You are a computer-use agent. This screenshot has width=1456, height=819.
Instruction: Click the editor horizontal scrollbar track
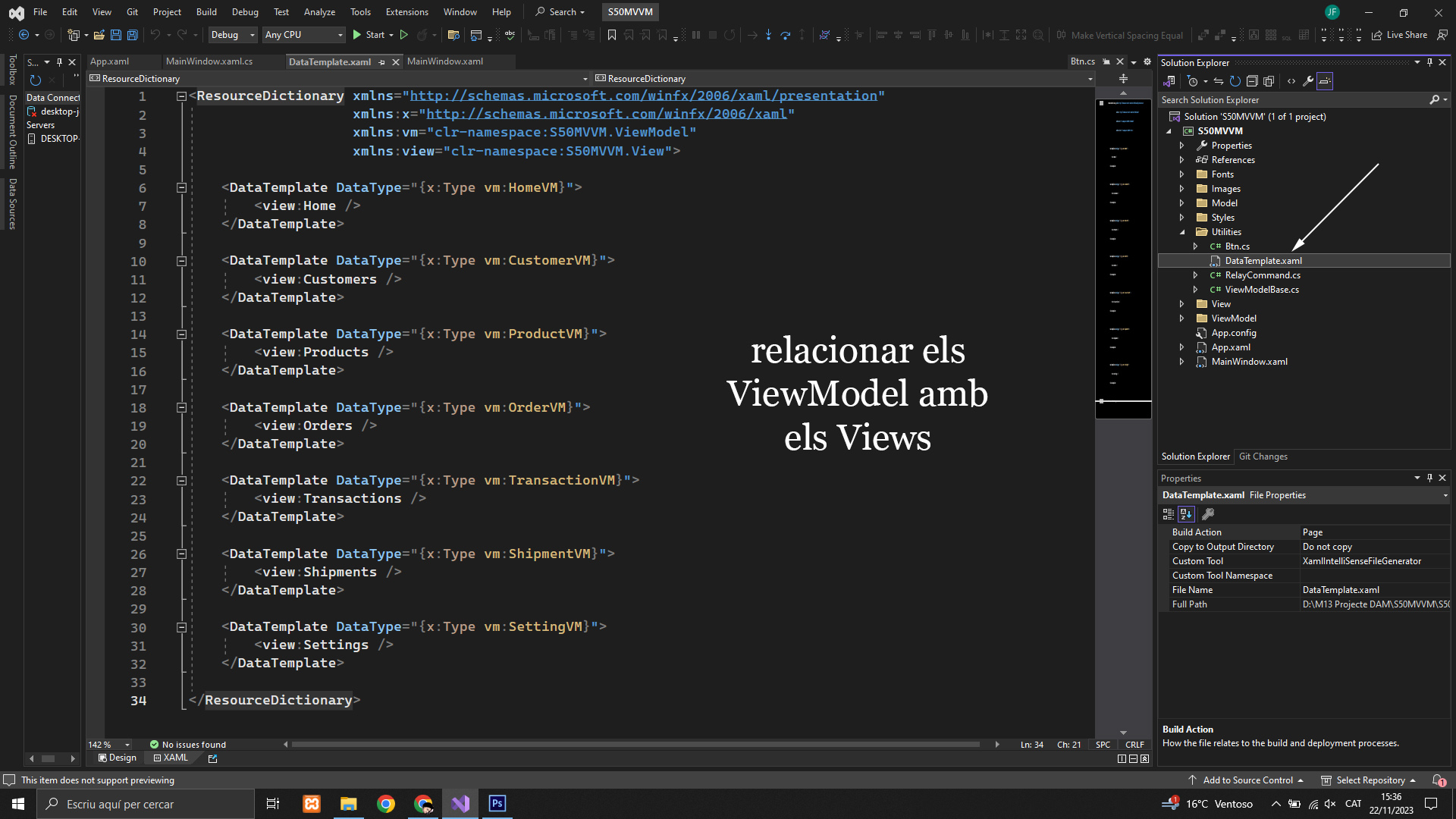pyautogui.click(x=637, y=745)
